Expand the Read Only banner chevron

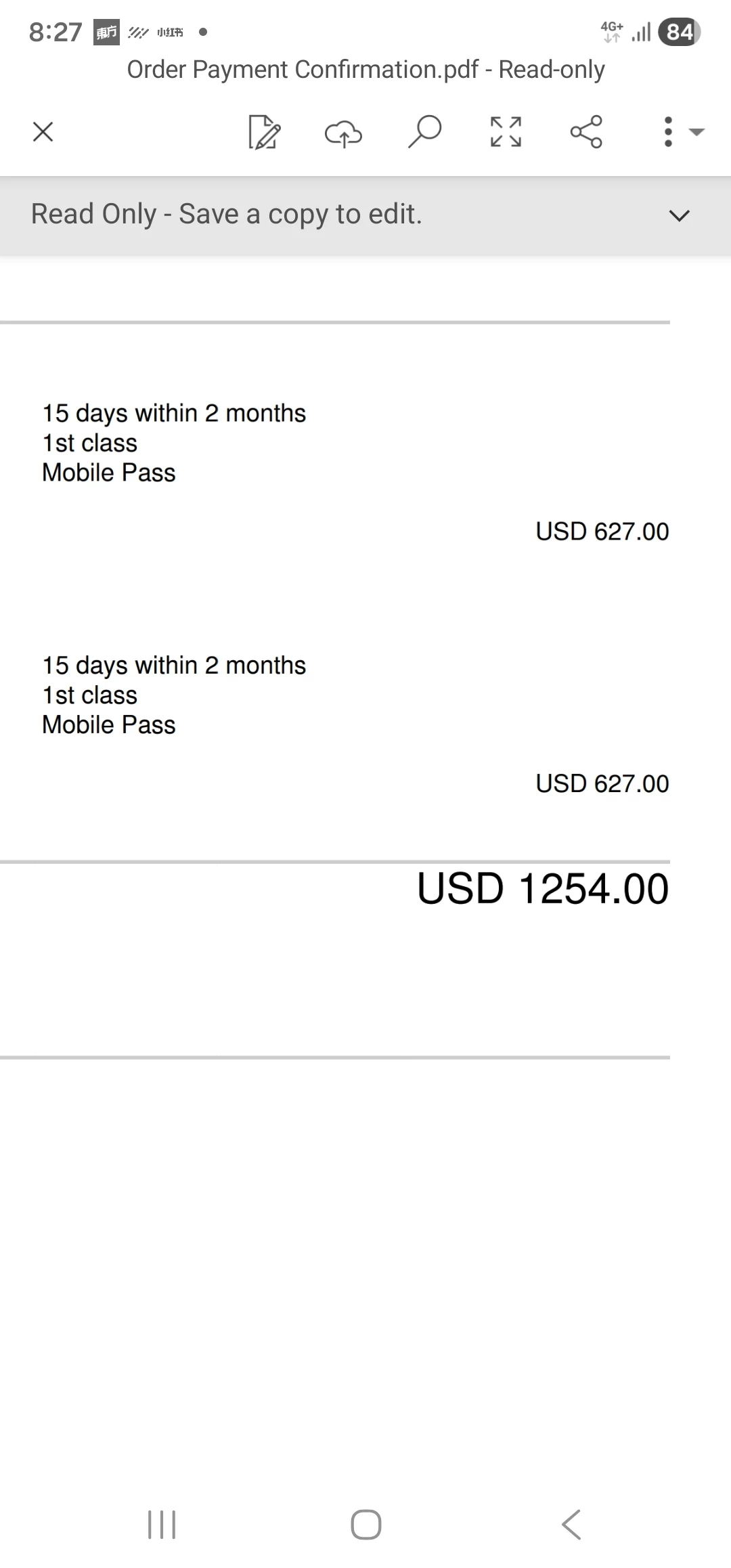pyautogui.click(x=679, y=215)
